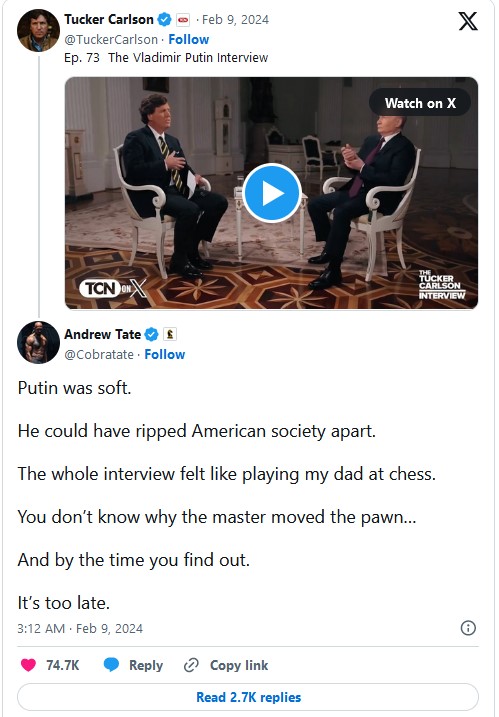Screen dimensions: 499x717
Task: Copy link to the tweet
Action: pyautogui.click(x=226, y=665)
